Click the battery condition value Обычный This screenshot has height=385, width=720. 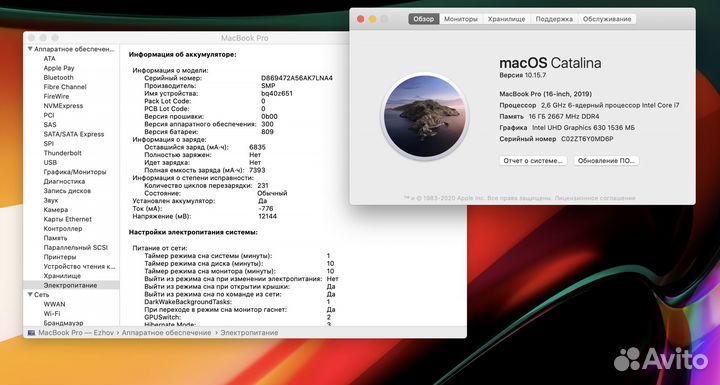(x=272, y=193)
